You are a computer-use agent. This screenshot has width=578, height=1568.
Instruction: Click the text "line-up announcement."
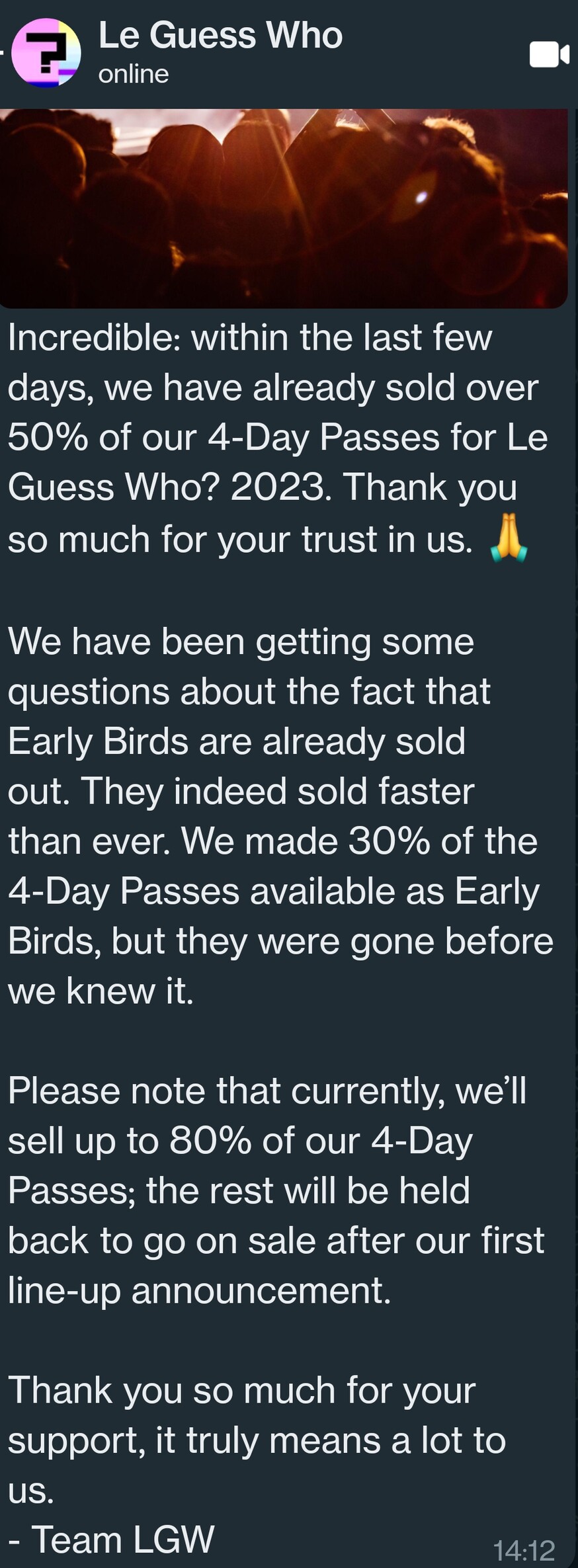click(199, 1290)
